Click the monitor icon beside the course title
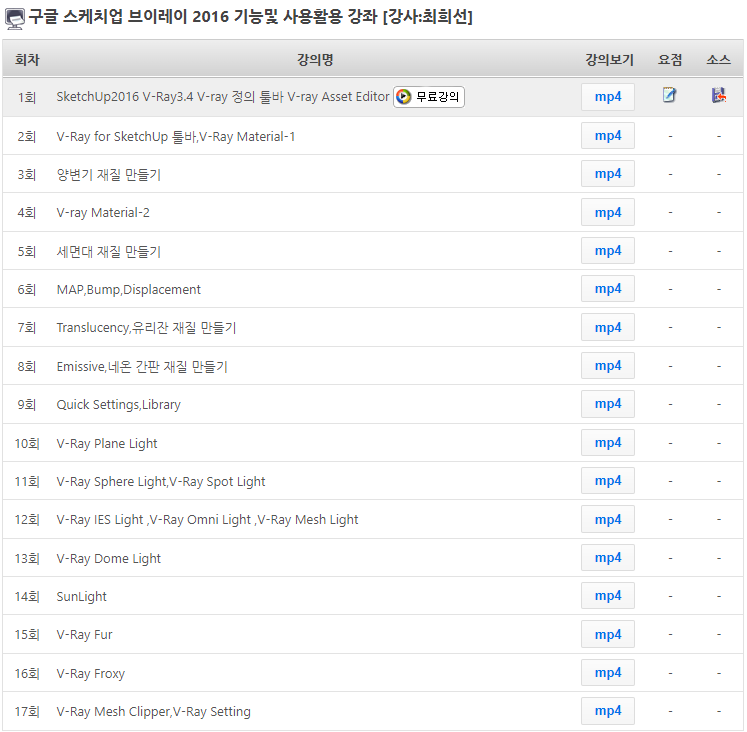The image size is (747, 732). click(14, 19)
